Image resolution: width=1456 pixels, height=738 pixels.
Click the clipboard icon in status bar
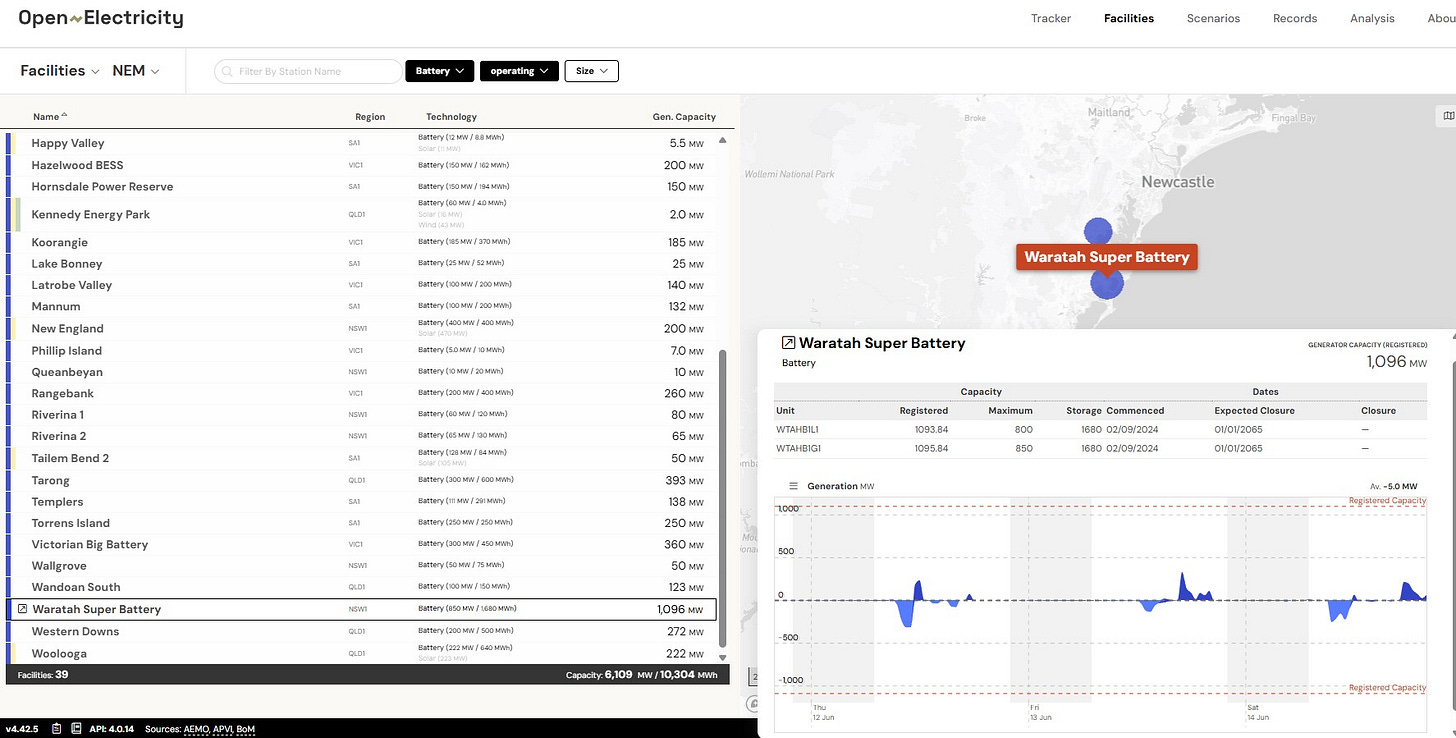click(57, 729)
